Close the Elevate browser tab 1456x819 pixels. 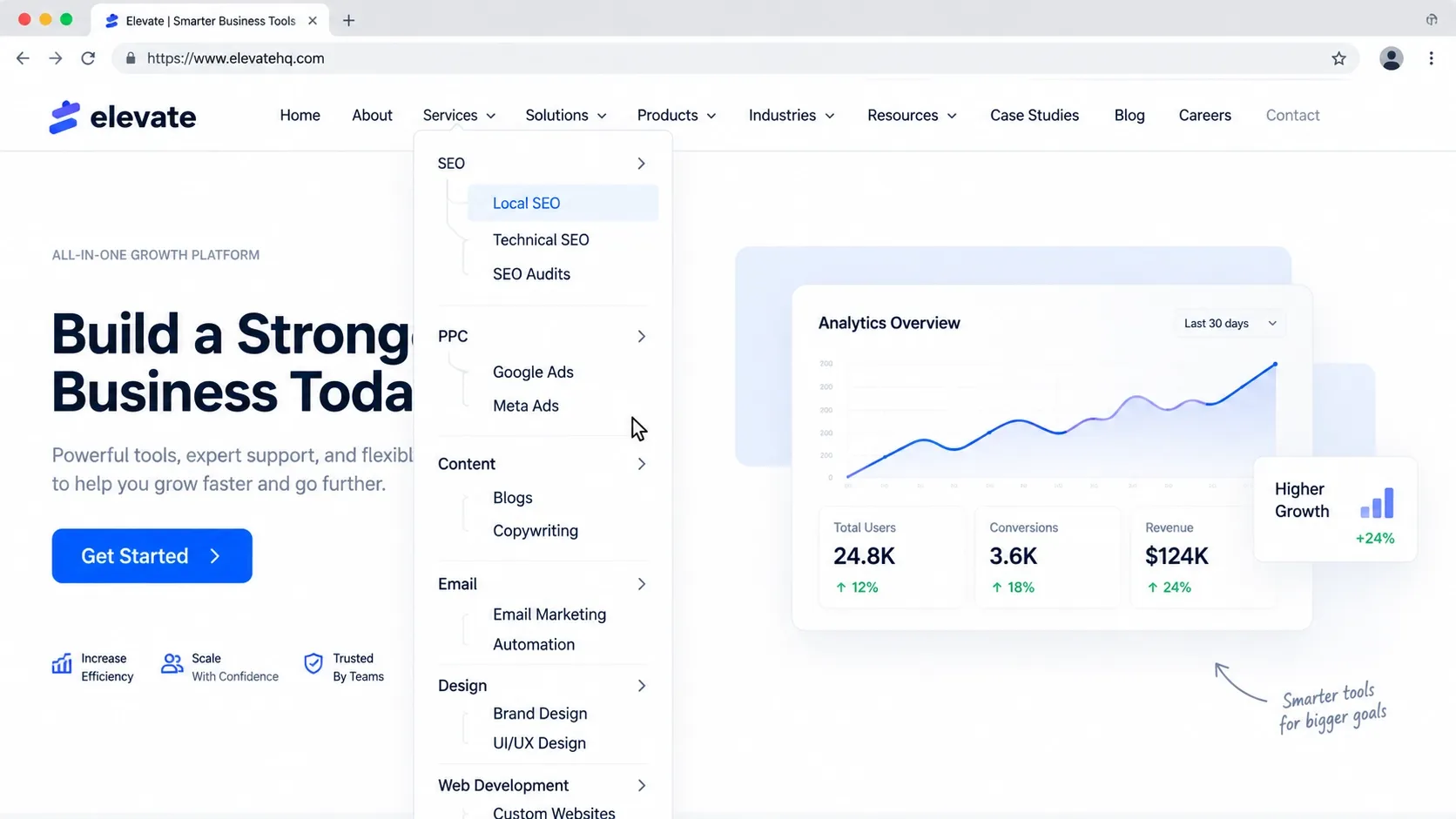[313, 20]
